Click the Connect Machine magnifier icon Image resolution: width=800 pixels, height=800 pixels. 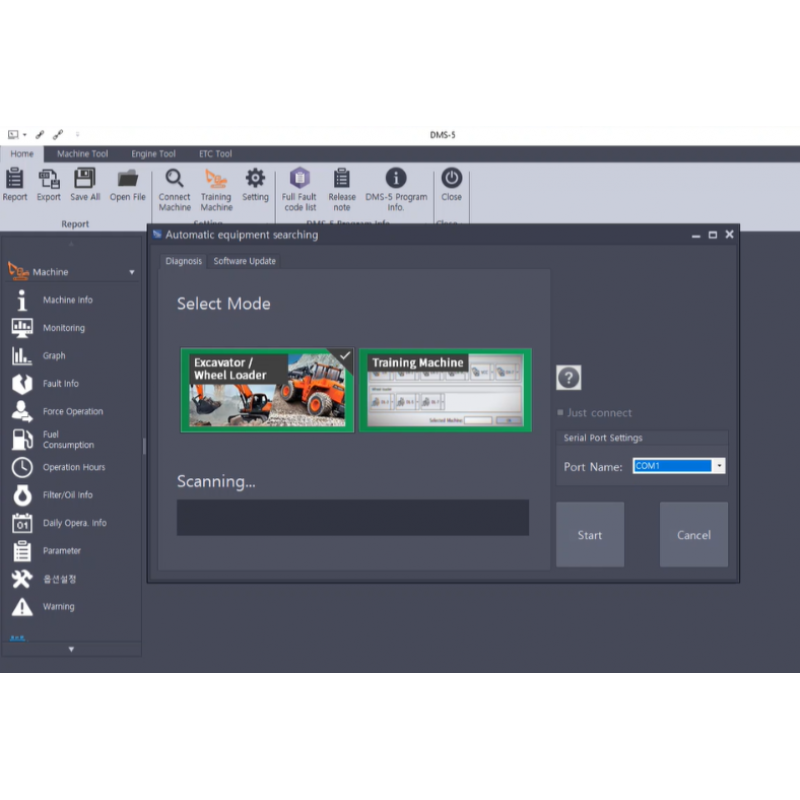(174, 179)
